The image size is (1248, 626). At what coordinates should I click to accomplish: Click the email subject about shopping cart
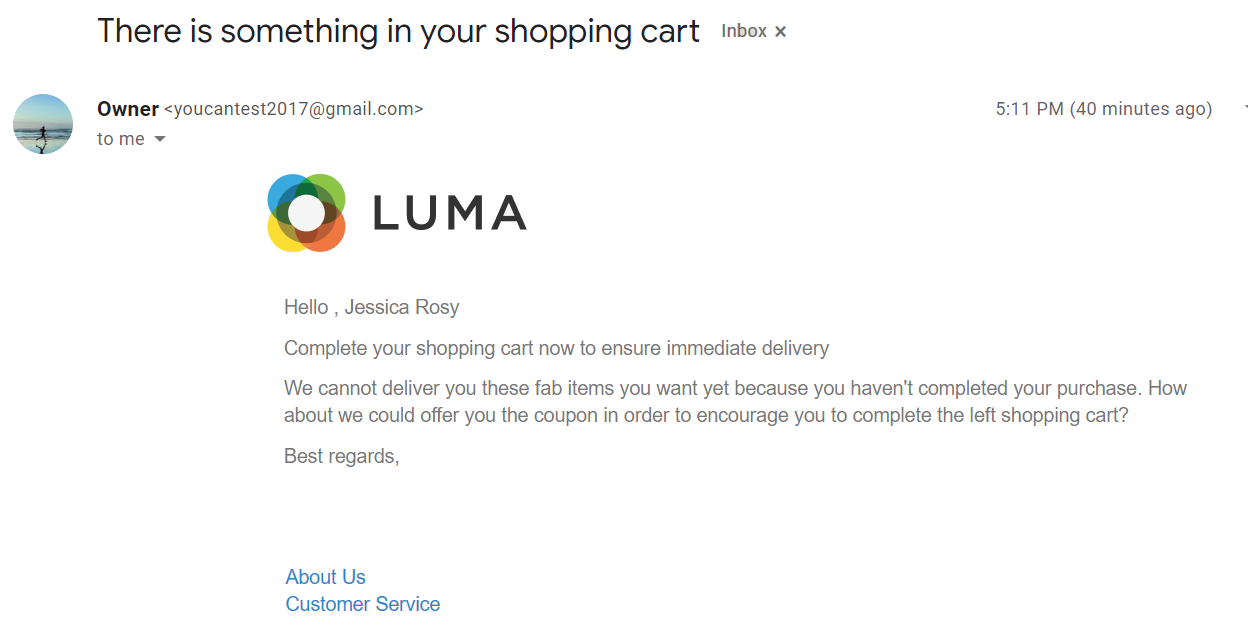(398, 31)
